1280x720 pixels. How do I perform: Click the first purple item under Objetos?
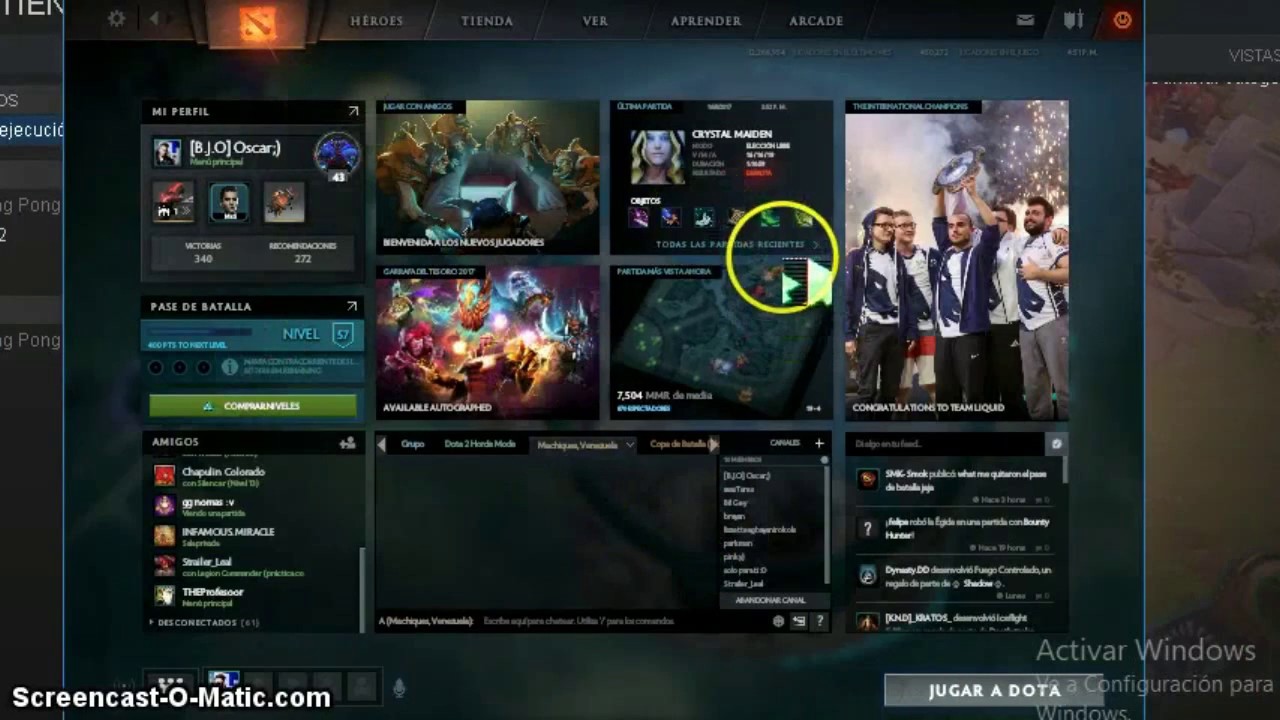[638, 217]
